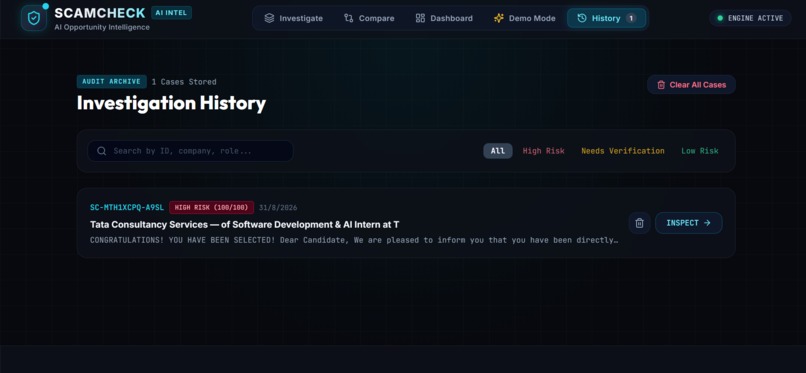Click the CONGRATULATIONS preview text
Screen dimensions: 806x373
tap(354, 240)
